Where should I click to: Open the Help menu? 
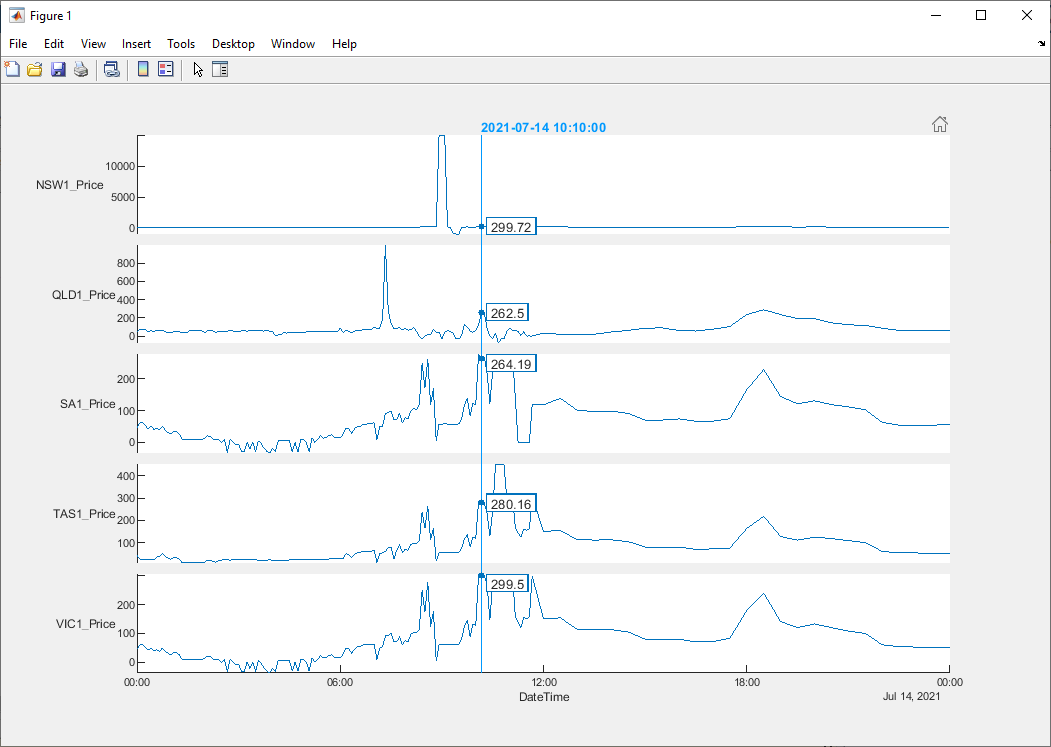pos(344,44)
